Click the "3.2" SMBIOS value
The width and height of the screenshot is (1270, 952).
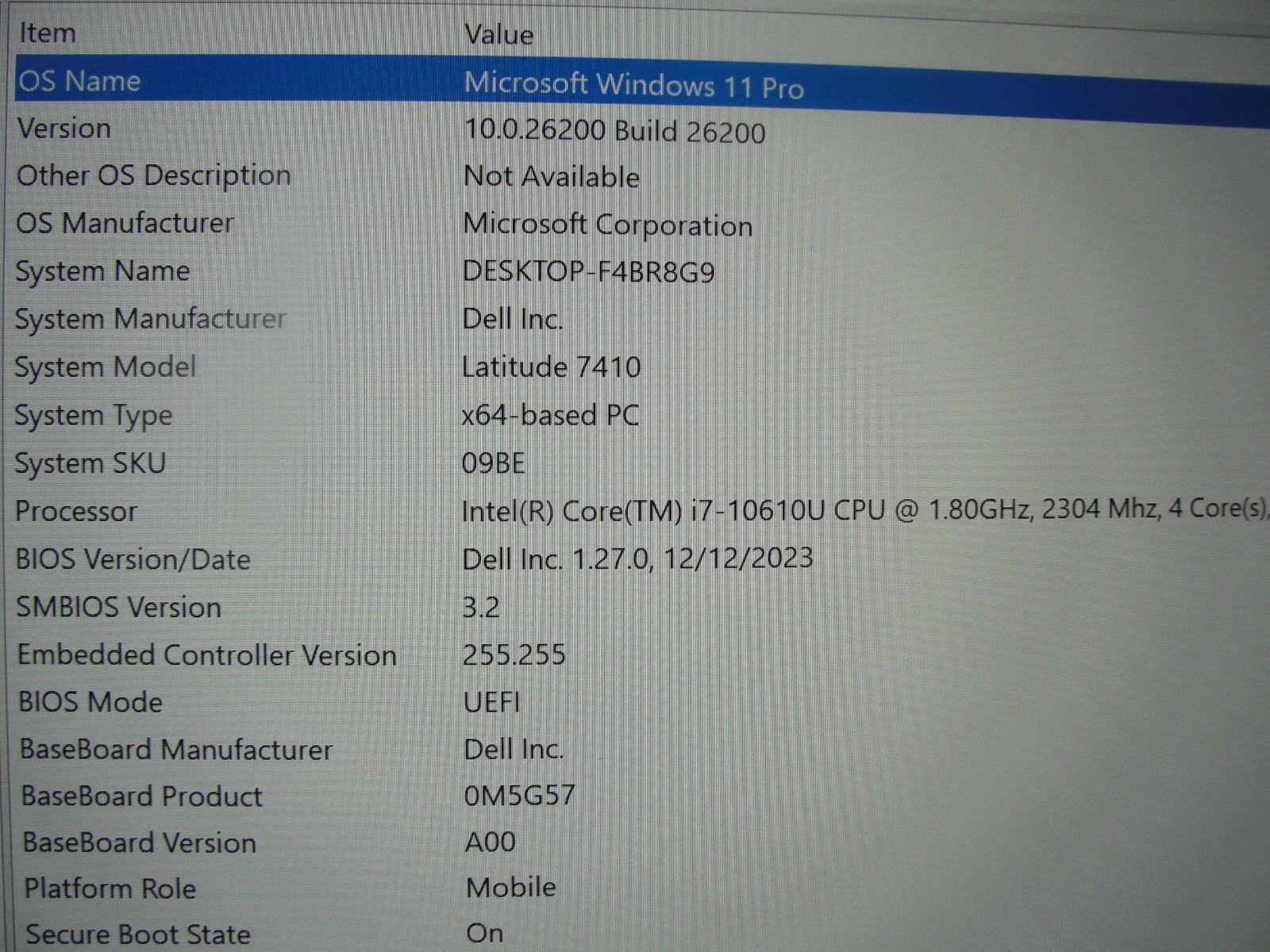tap(481, 608)
